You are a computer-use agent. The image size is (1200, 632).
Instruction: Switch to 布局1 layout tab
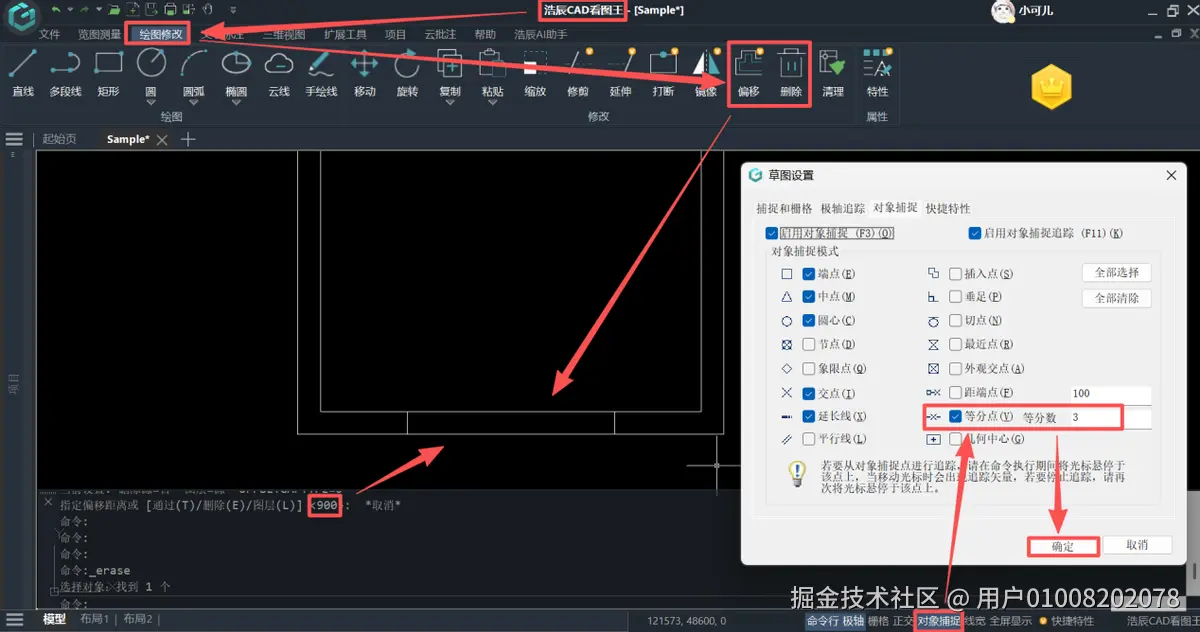click(94, 620)
